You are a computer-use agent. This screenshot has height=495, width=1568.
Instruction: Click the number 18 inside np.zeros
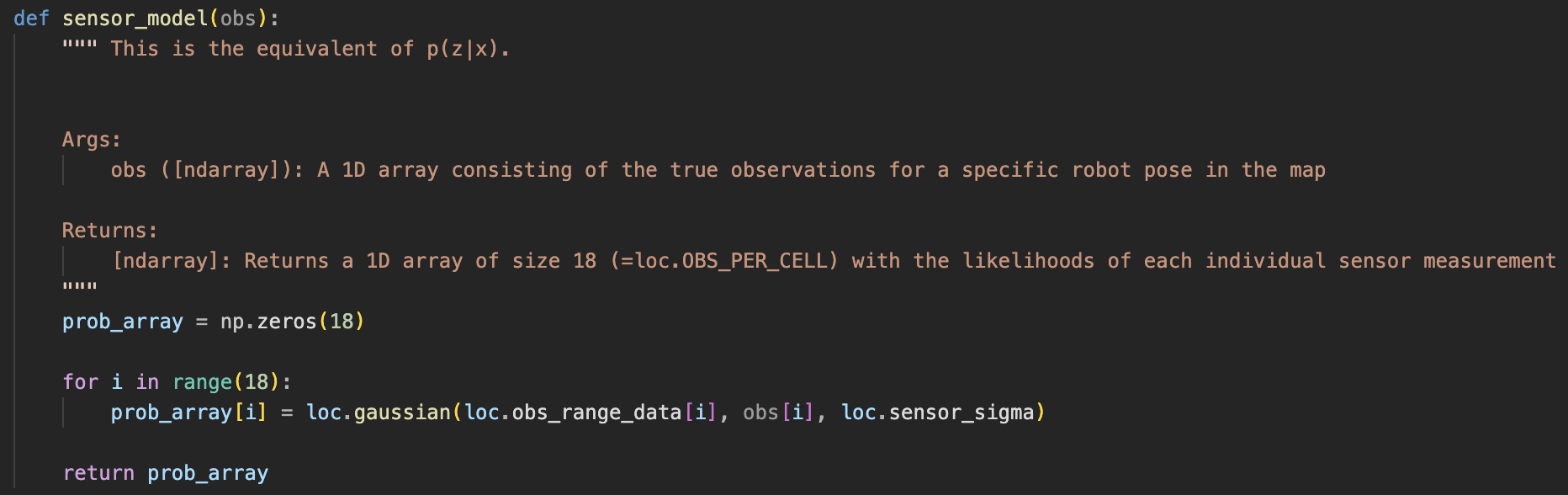(x=342, y=322)
